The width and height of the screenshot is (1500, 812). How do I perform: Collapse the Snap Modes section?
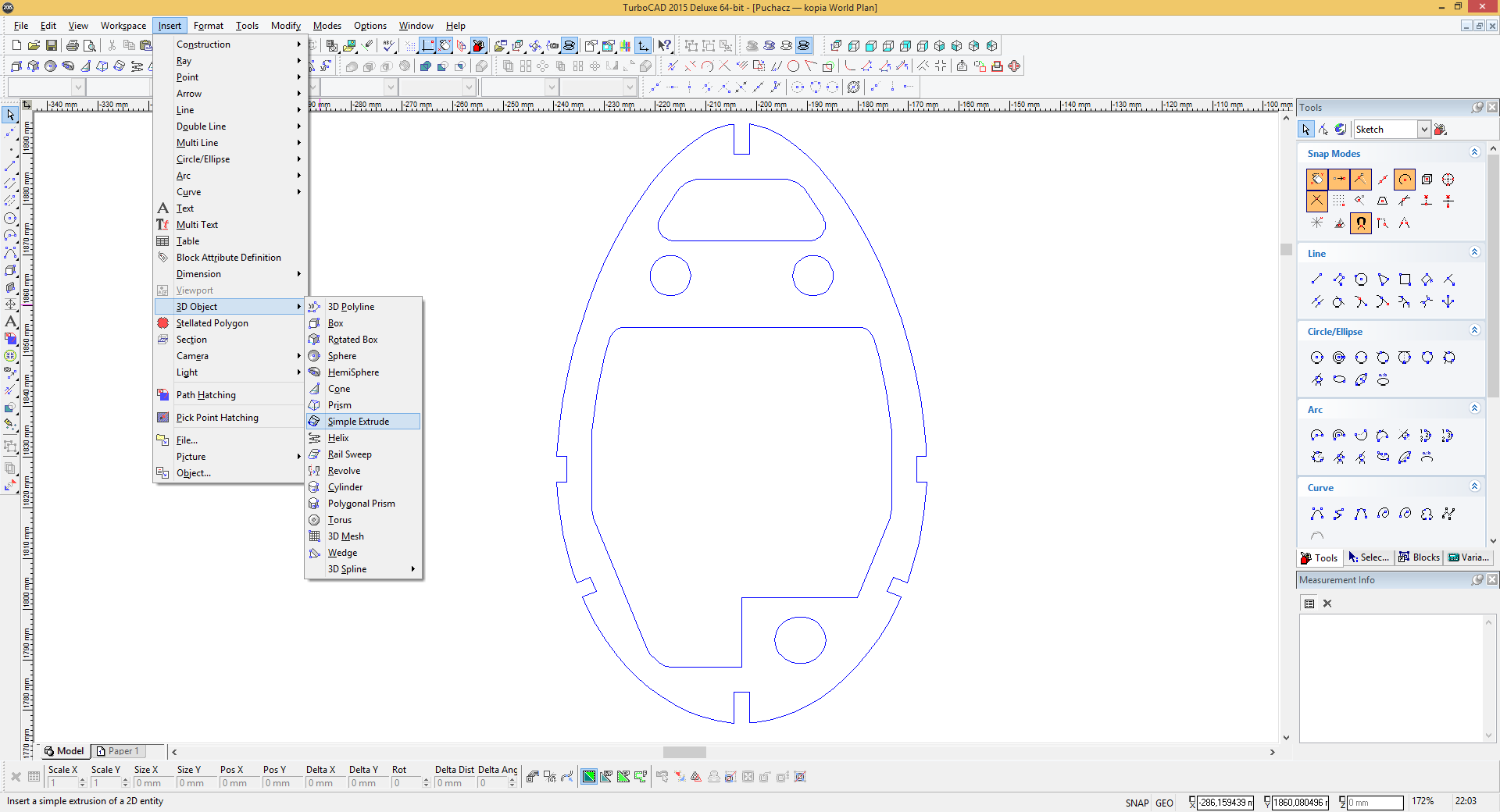click(x=1474, y=153)
